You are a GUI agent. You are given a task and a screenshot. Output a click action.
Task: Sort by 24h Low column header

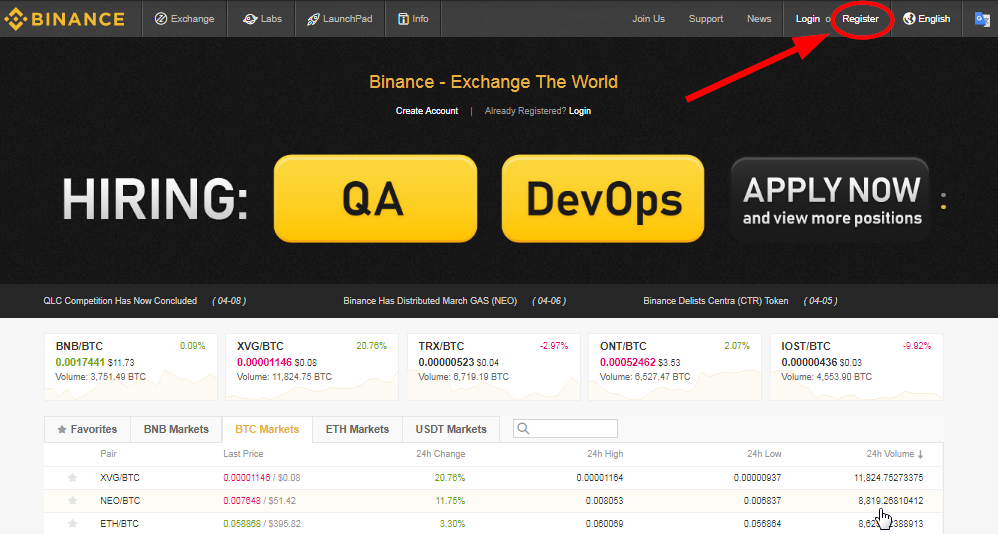point(764,454)
